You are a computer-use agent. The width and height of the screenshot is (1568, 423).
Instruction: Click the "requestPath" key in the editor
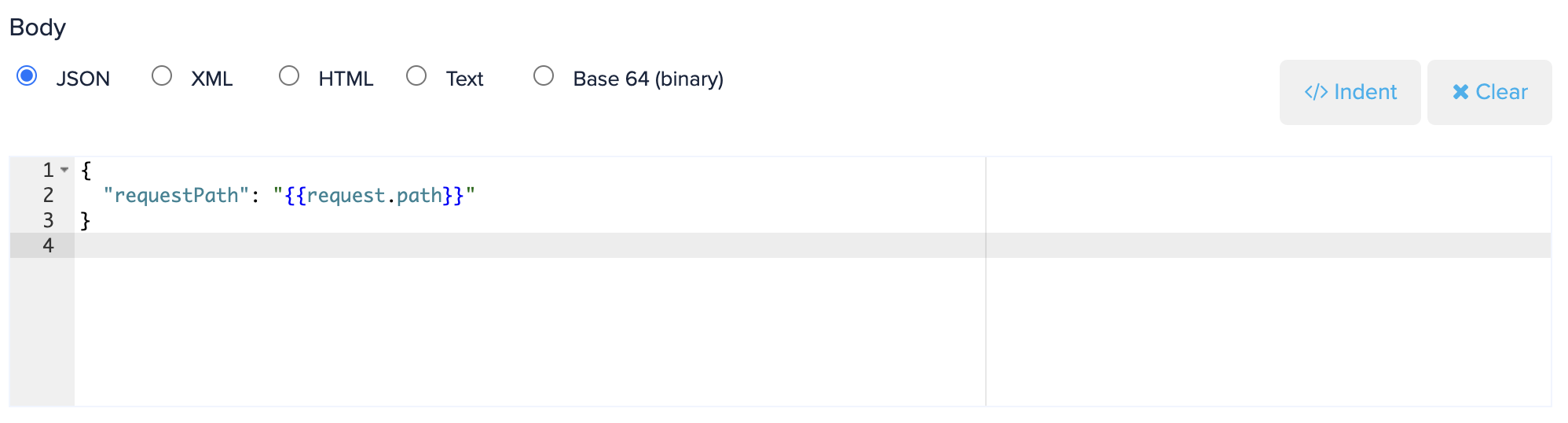176,195
